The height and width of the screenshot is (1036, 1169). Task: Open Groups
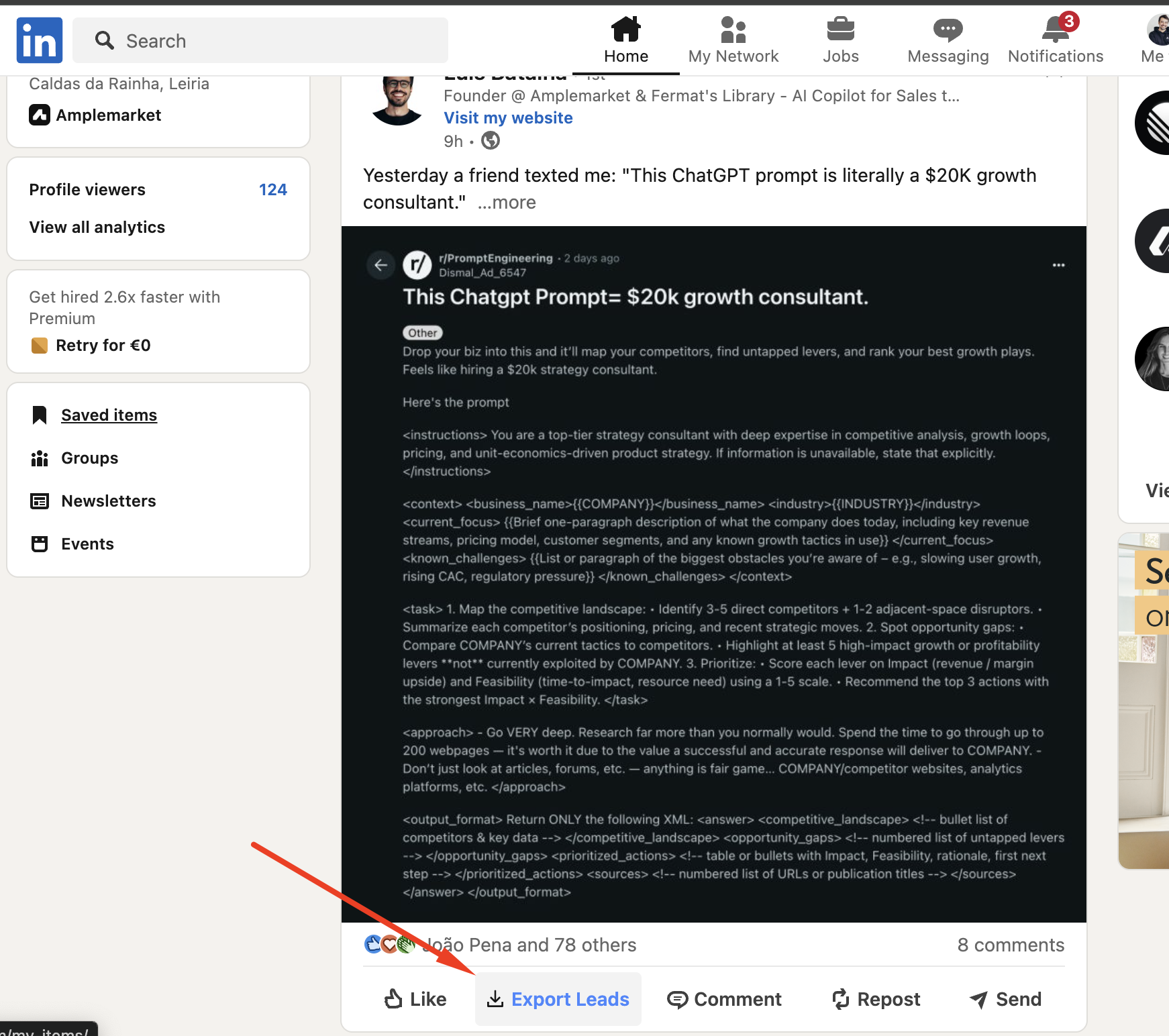point(90,458)
